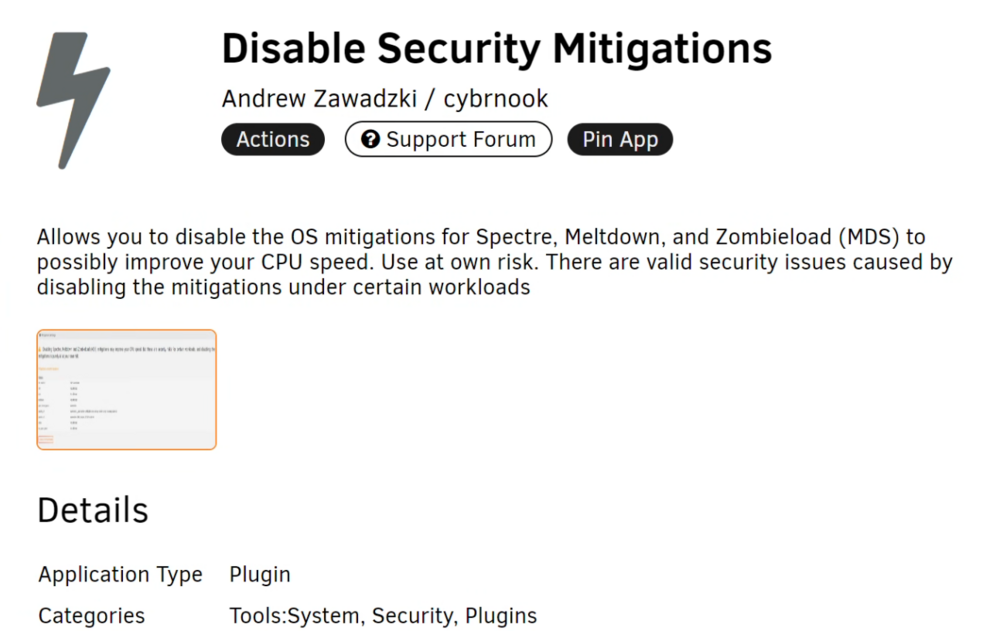This screenshot has width=1000, height=631.
Task: Select the Plugins category
Action: (501, 616)
